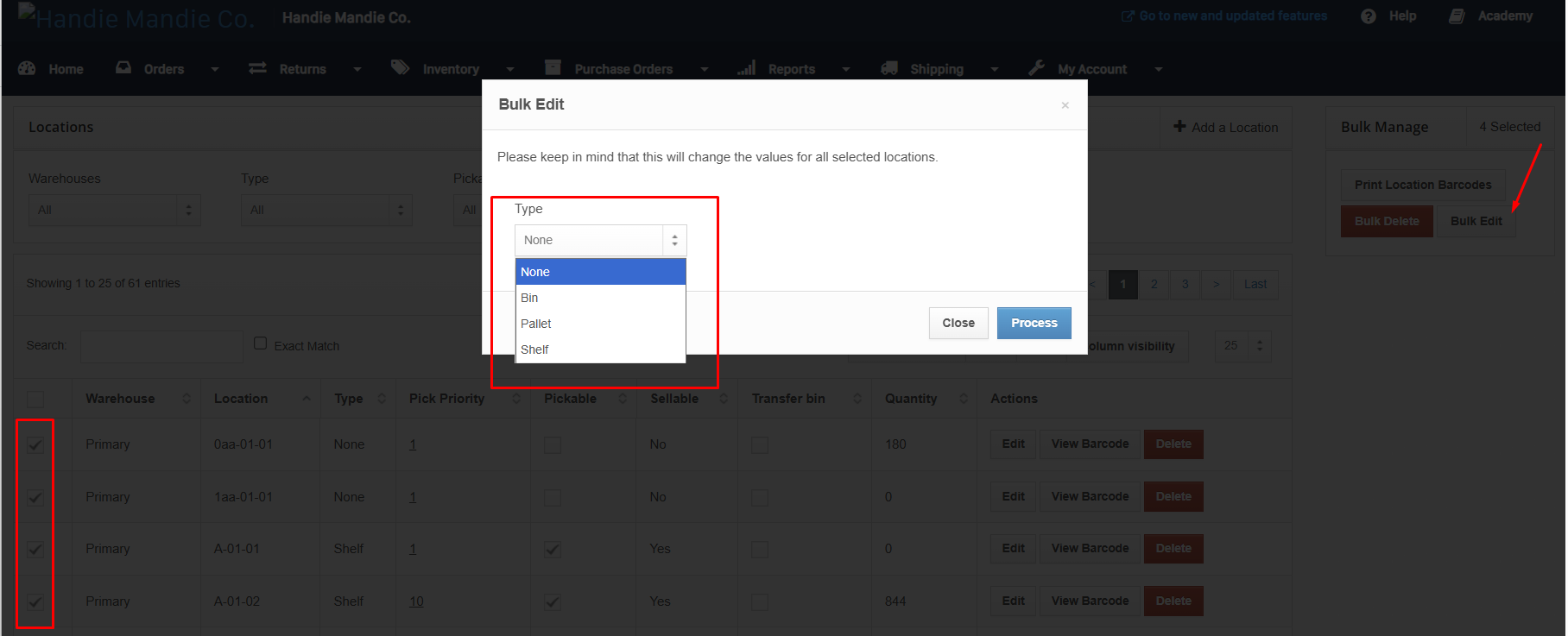This screenshot has height=636, width=1568.
Task: Uncheck the row checkbox for location 0aa-01-01
Action: coord(35,445)
